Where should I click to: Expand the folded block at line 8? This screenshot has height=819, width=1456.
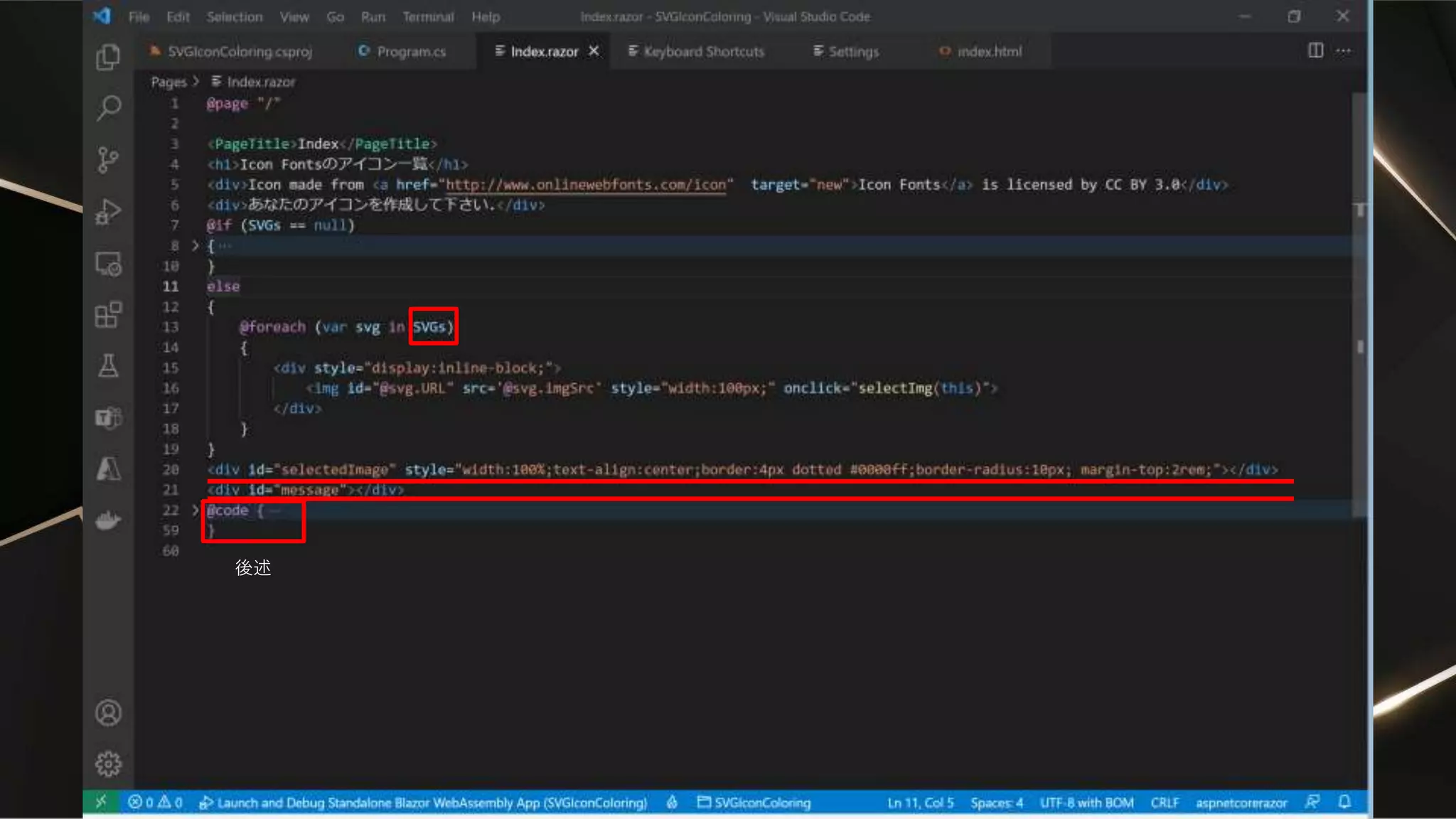(195, 246)
